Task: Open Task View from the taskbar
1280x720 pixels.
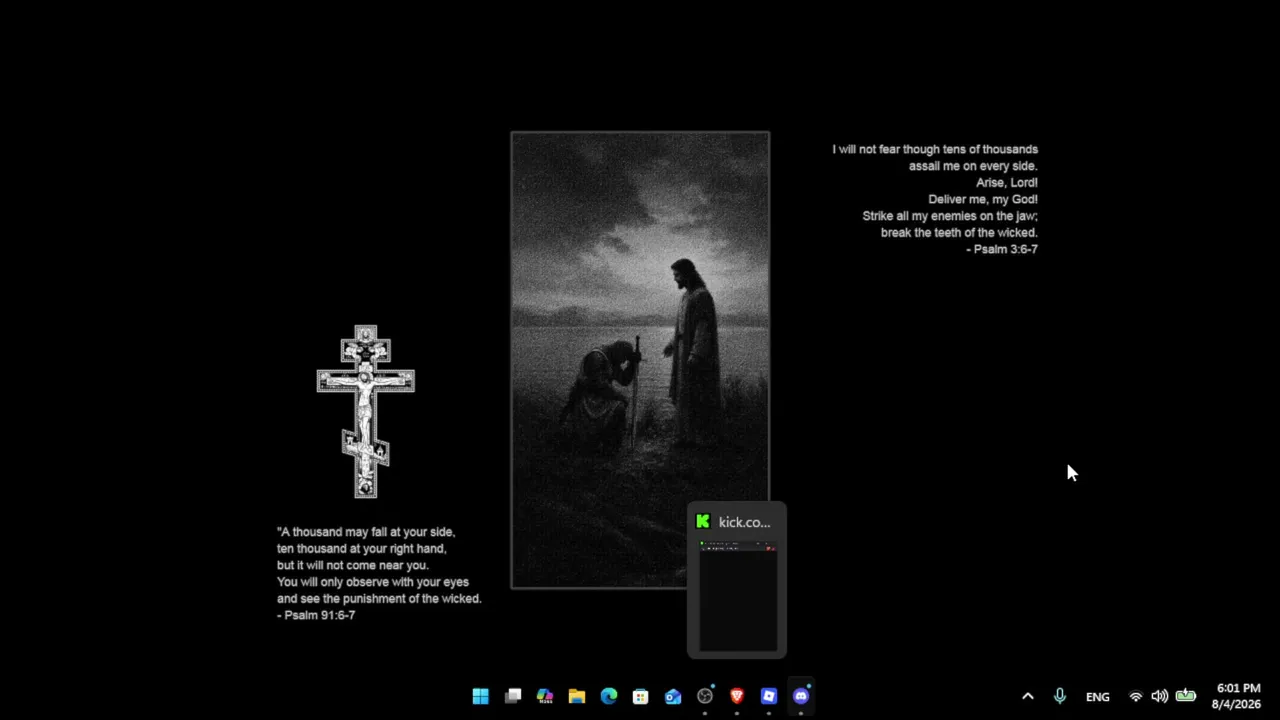Action: click(x=513, y=696)
